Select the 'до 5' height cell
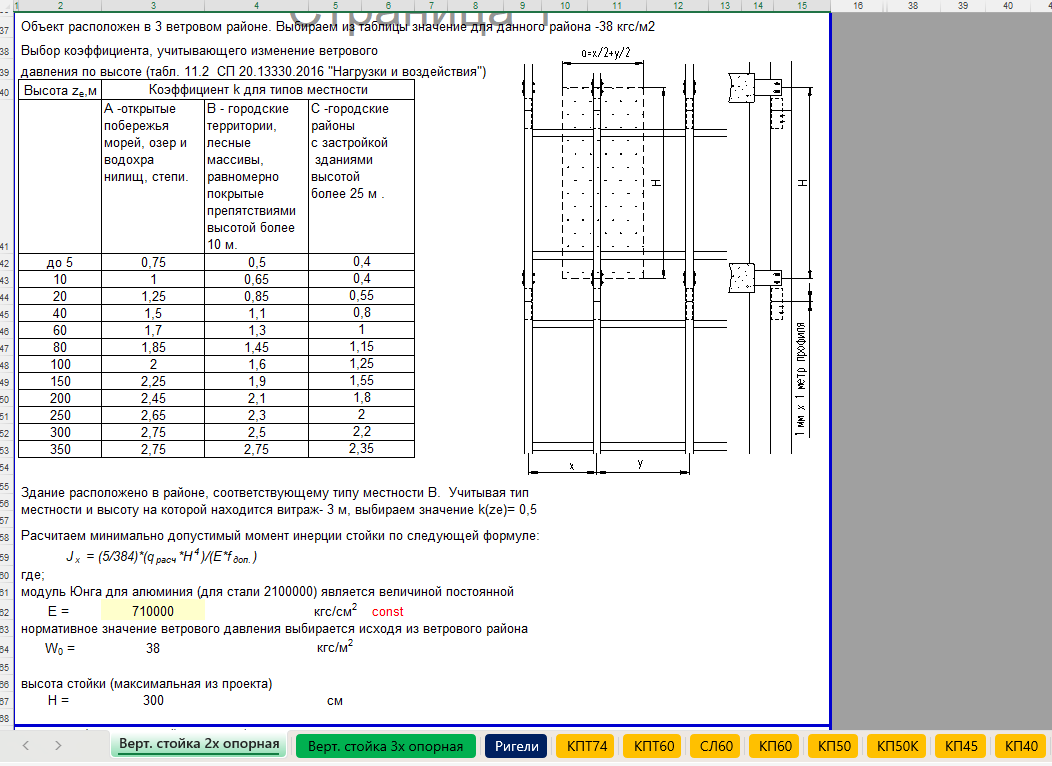Viewport: 1052px width, 766px height. (60, 262)
